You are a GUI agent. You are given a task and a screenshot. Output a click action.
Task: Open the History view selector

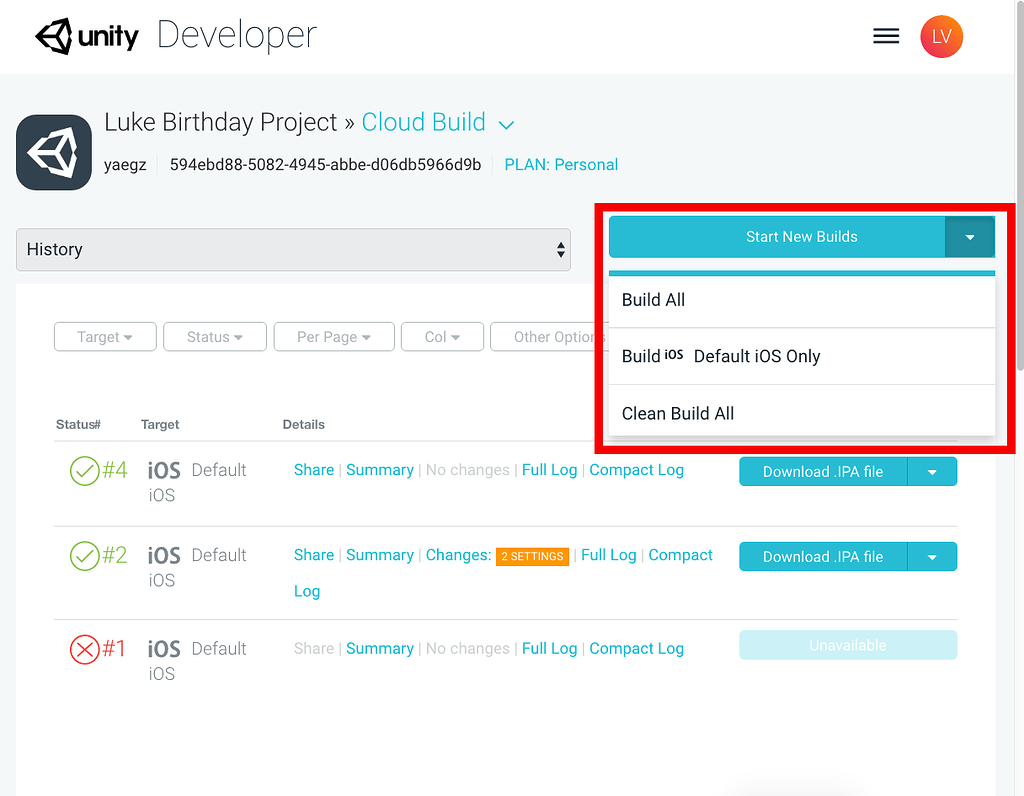pos(293,249)
